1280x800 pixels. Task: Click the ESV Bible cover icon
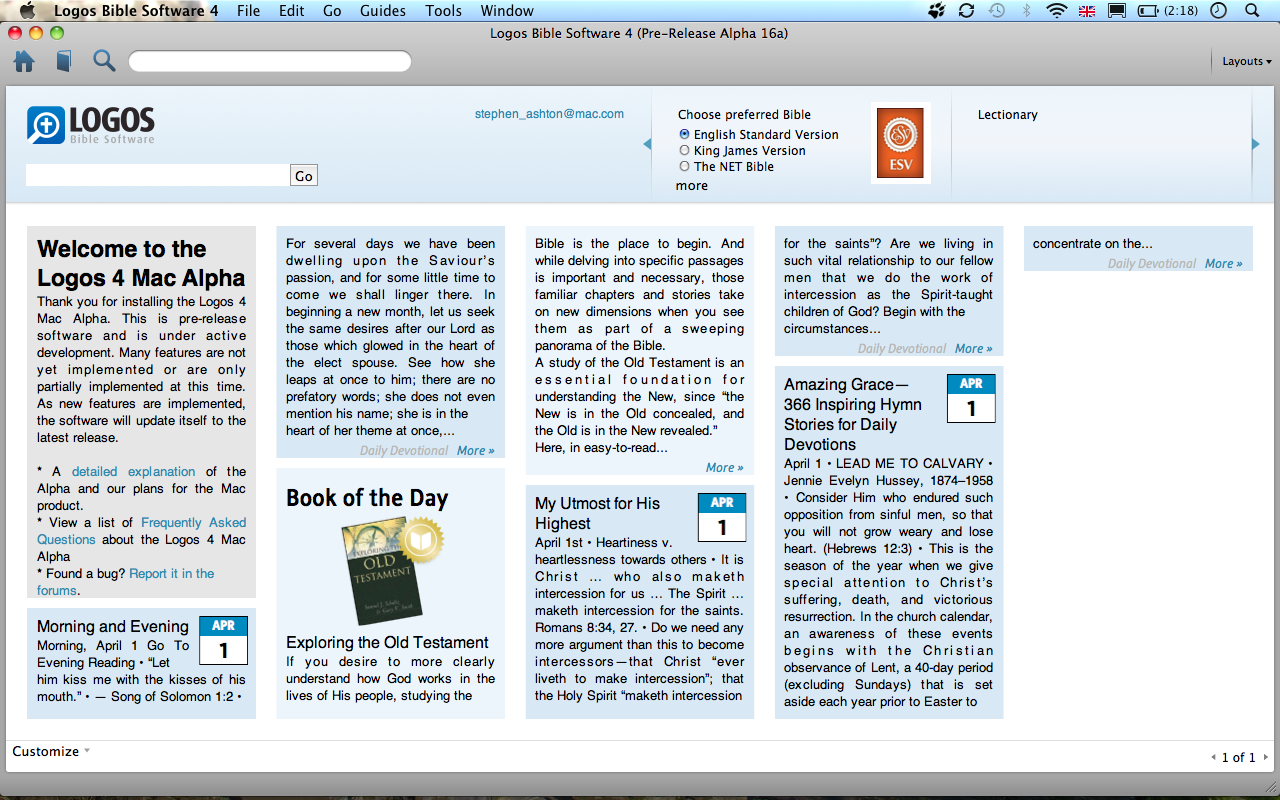pos(900,143)
